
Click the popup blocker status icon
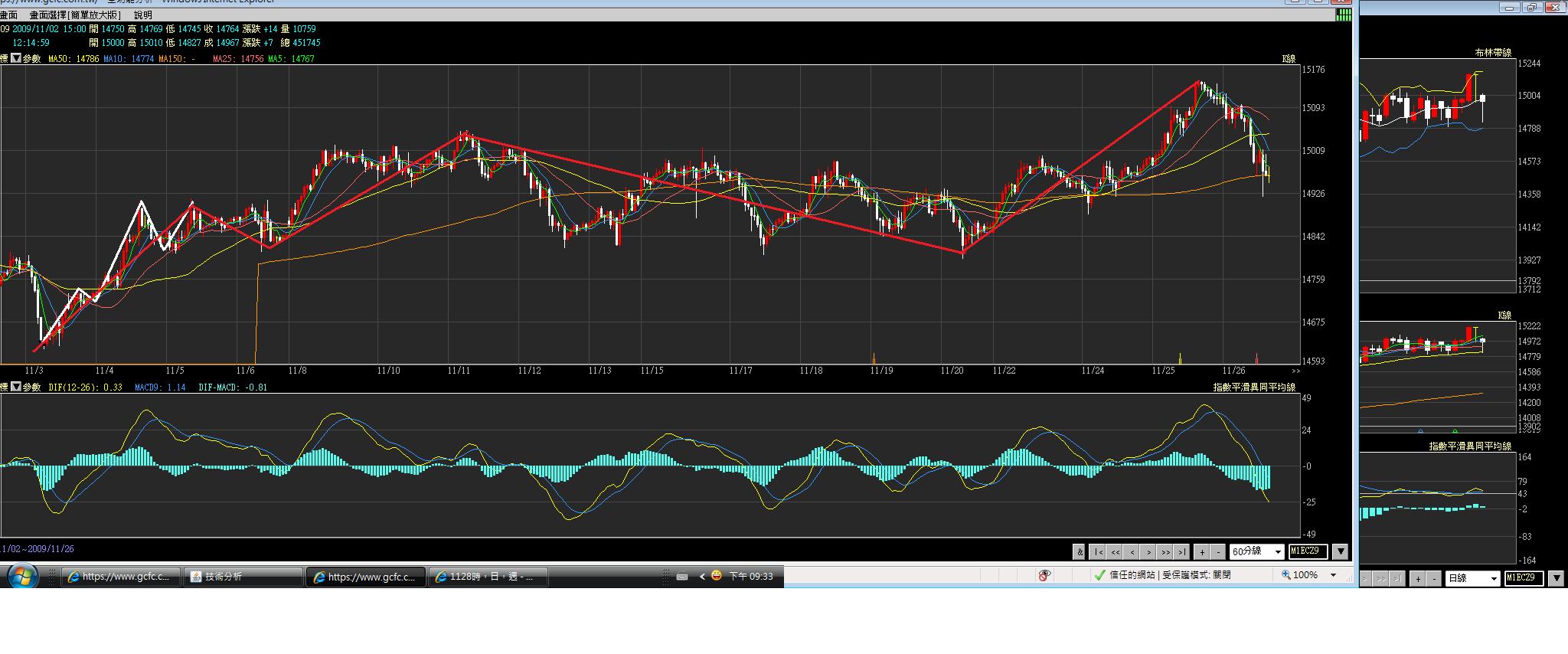tap(1044, 574)
